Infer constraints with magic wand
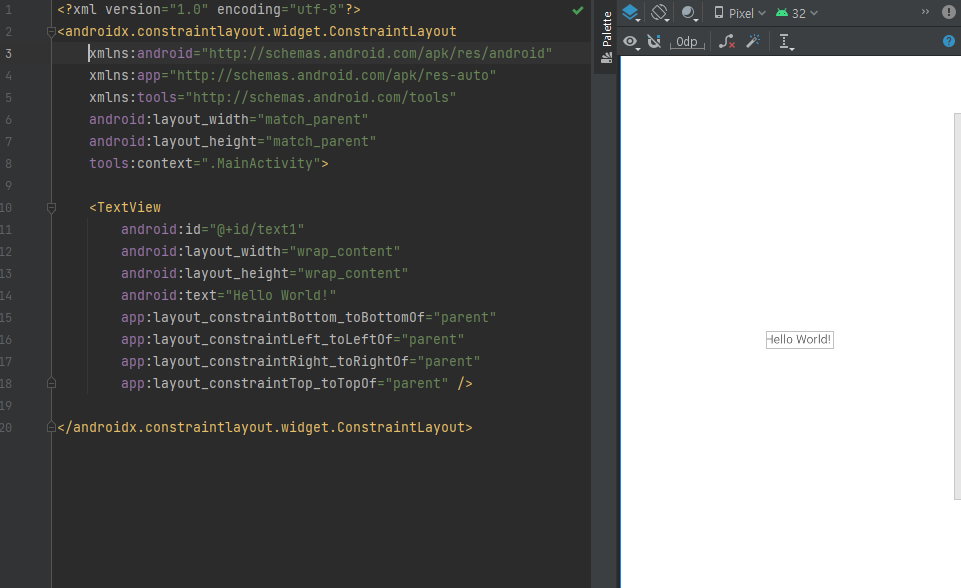Image resolution: width=961 pixels, height=588 pixels. click(753, 41)
